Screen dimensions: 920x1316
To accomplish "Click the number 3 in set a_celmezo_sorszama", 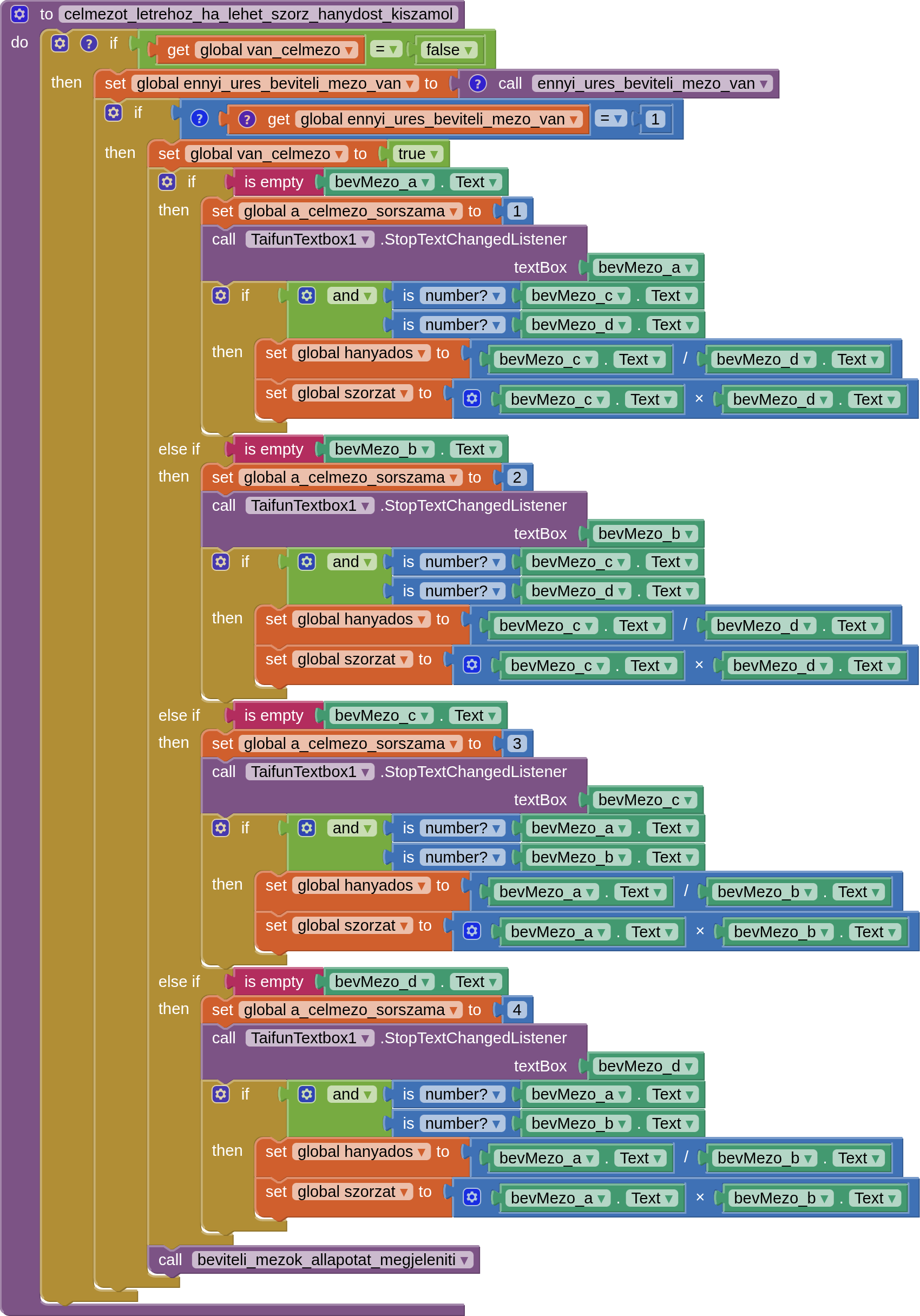I will 516,743.
